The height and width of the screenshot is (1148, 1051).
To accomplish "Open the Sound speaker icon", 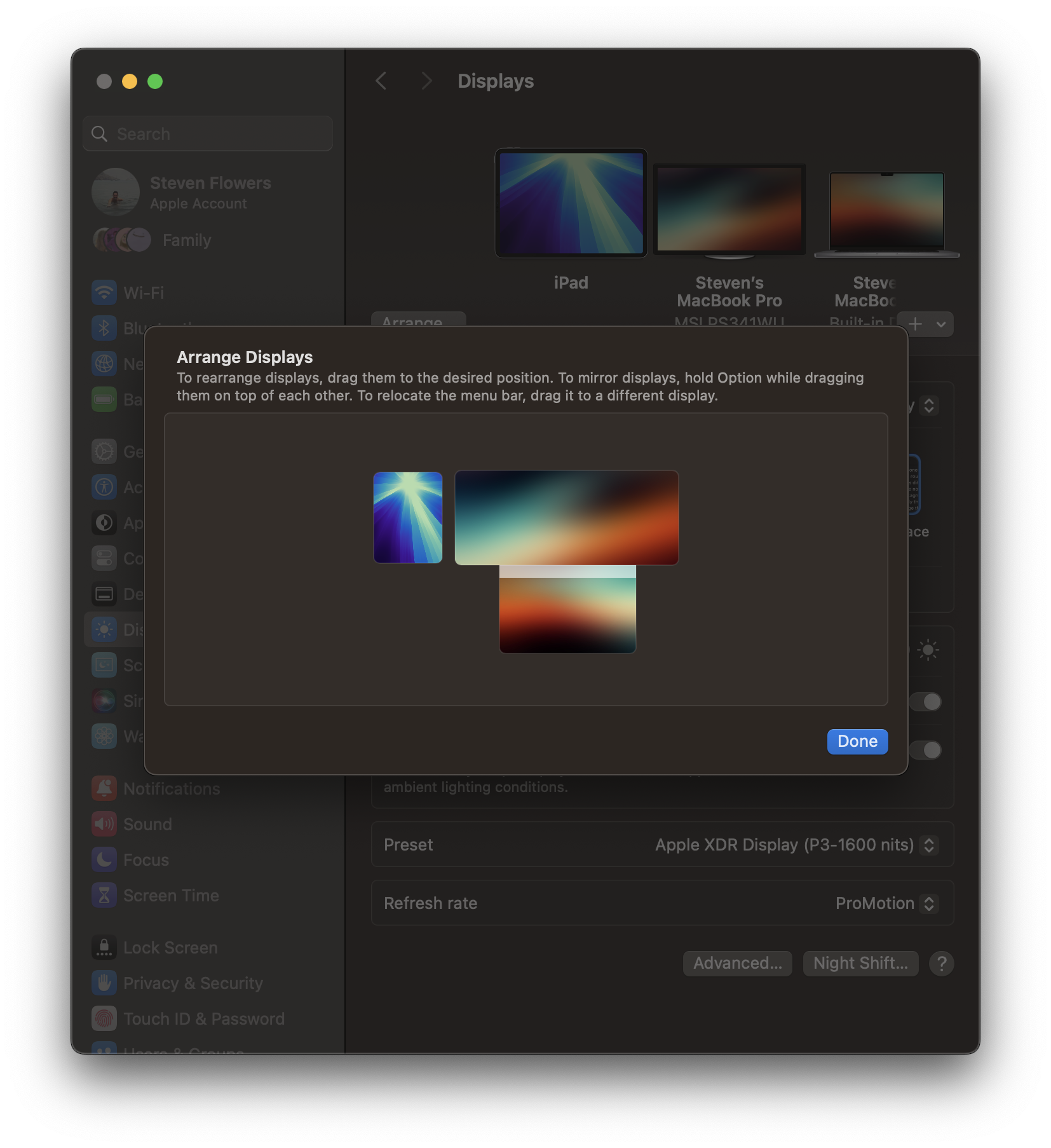I will click(x=104, y=824).
